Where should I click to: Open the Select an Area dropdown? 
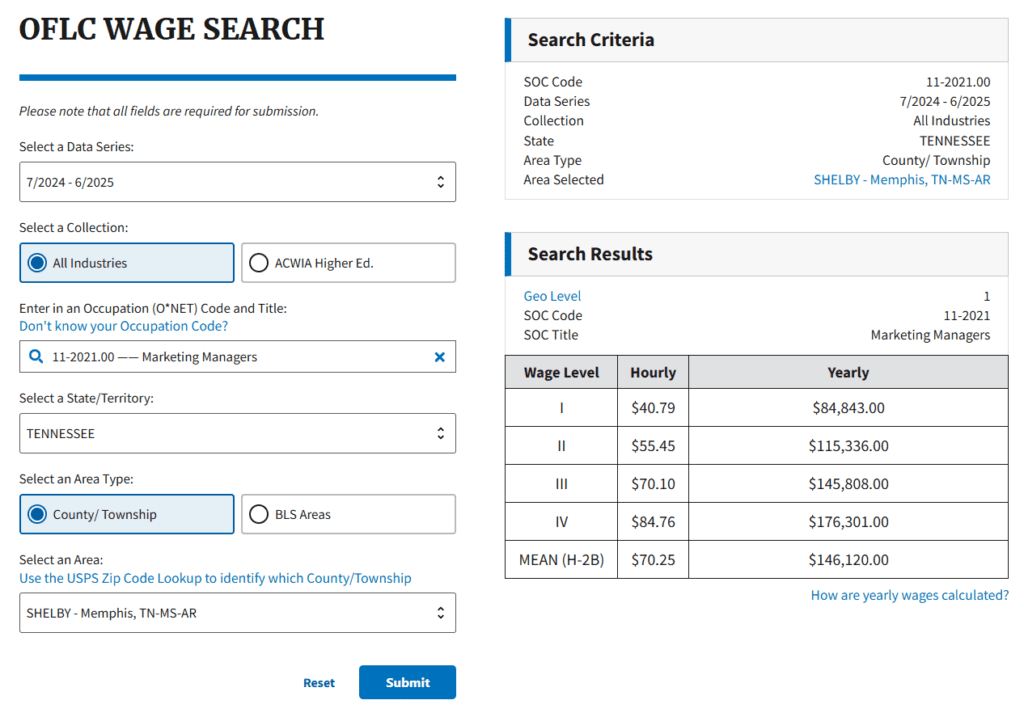237,613
